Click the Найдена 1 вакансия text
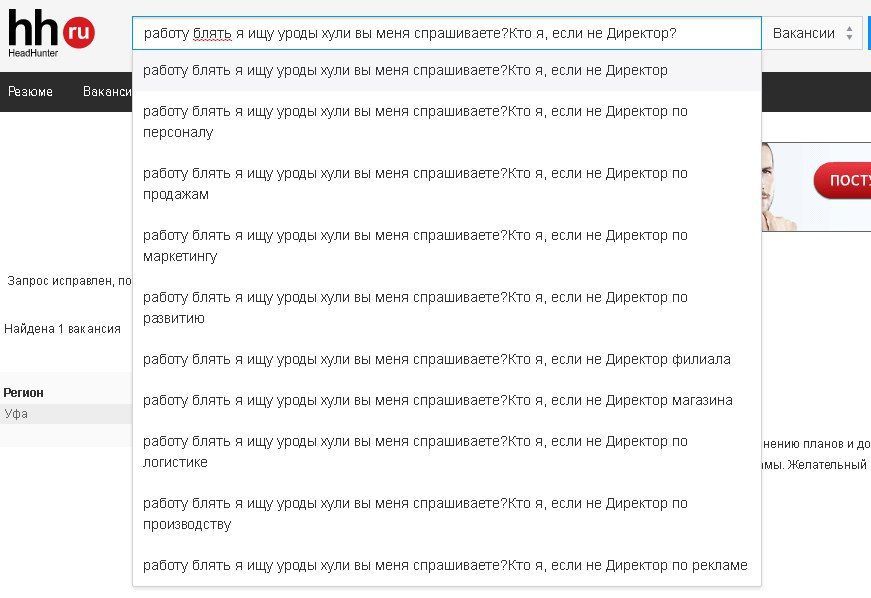The width and height of the screenshot is (871, 598). 62,329
